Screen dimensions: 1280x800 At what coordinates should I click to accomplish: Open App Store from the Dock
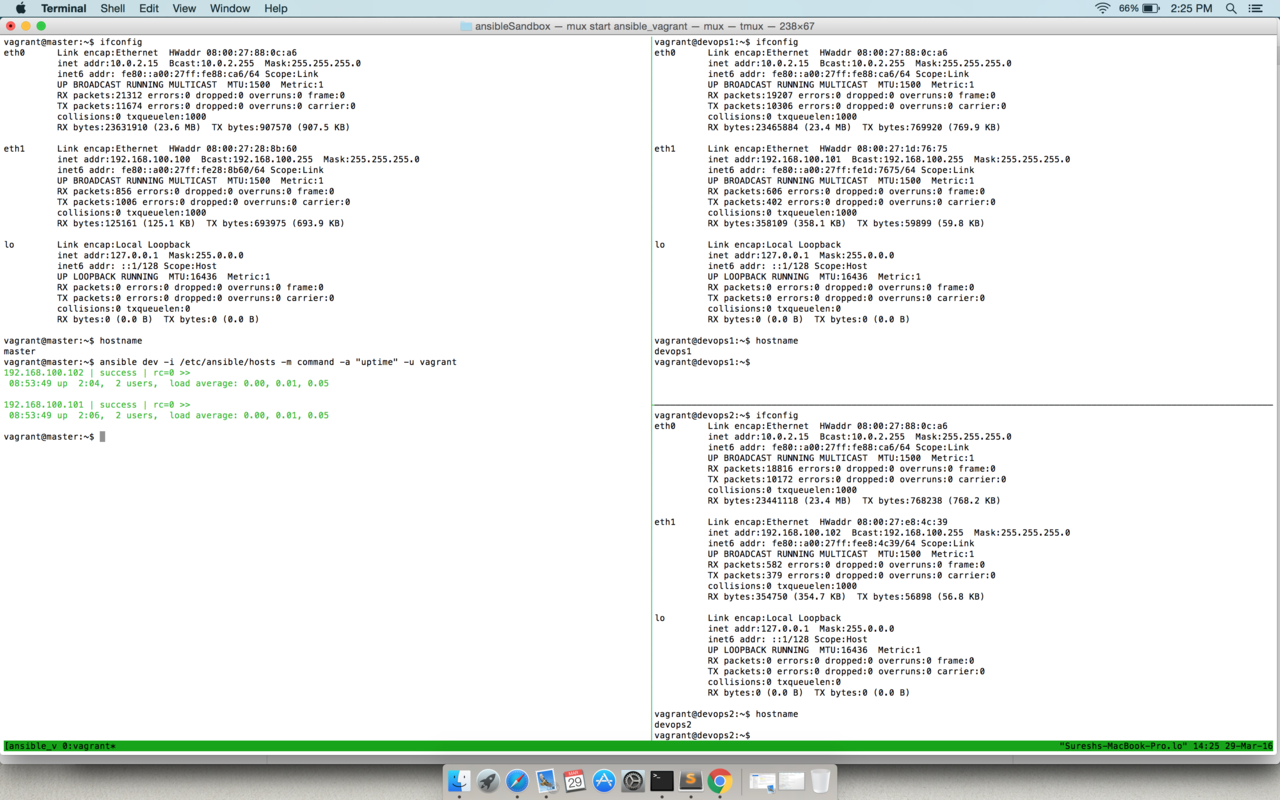tap(604, 780)
